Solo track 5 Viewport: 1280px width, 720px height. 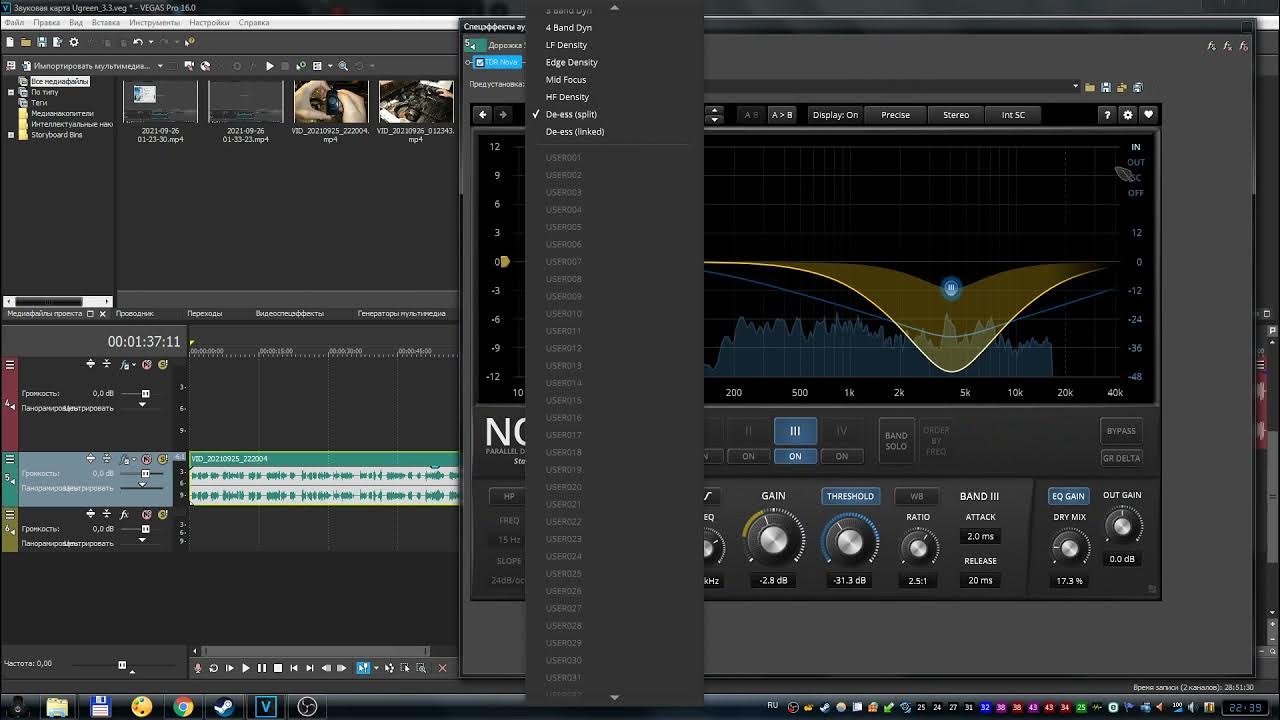[x=163, y=459]
